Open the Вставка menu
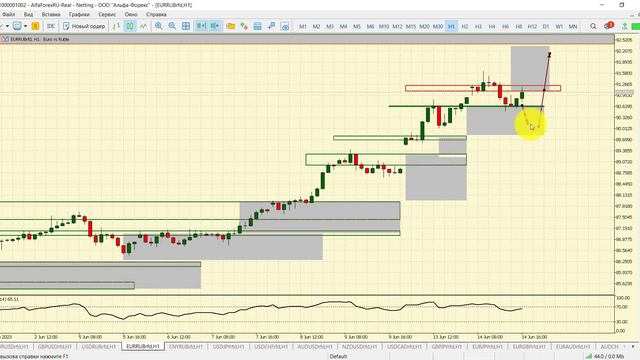 point(51,14)
